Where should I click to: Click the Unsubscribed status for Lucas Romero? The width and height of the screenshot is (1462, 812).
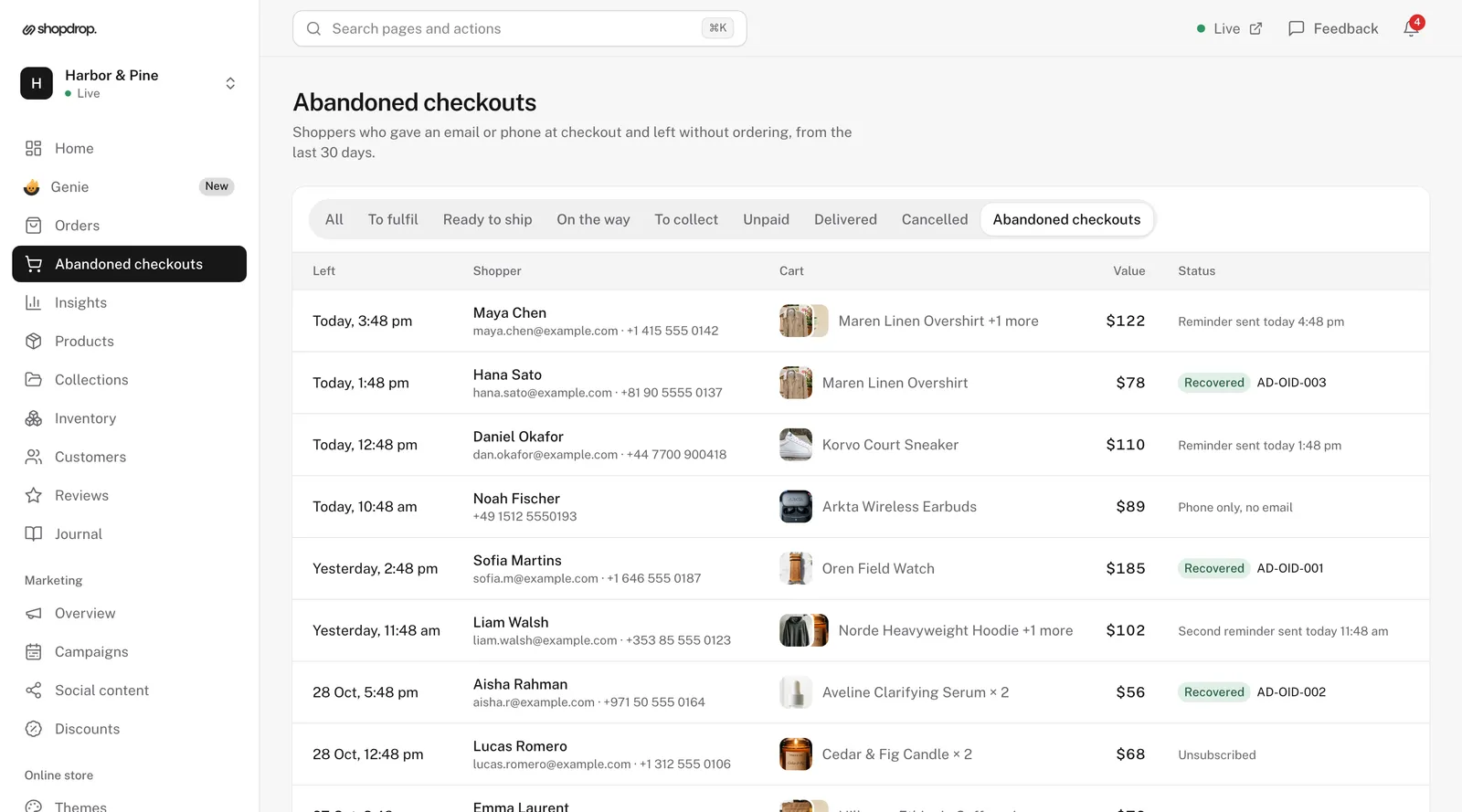point(1217,755)
